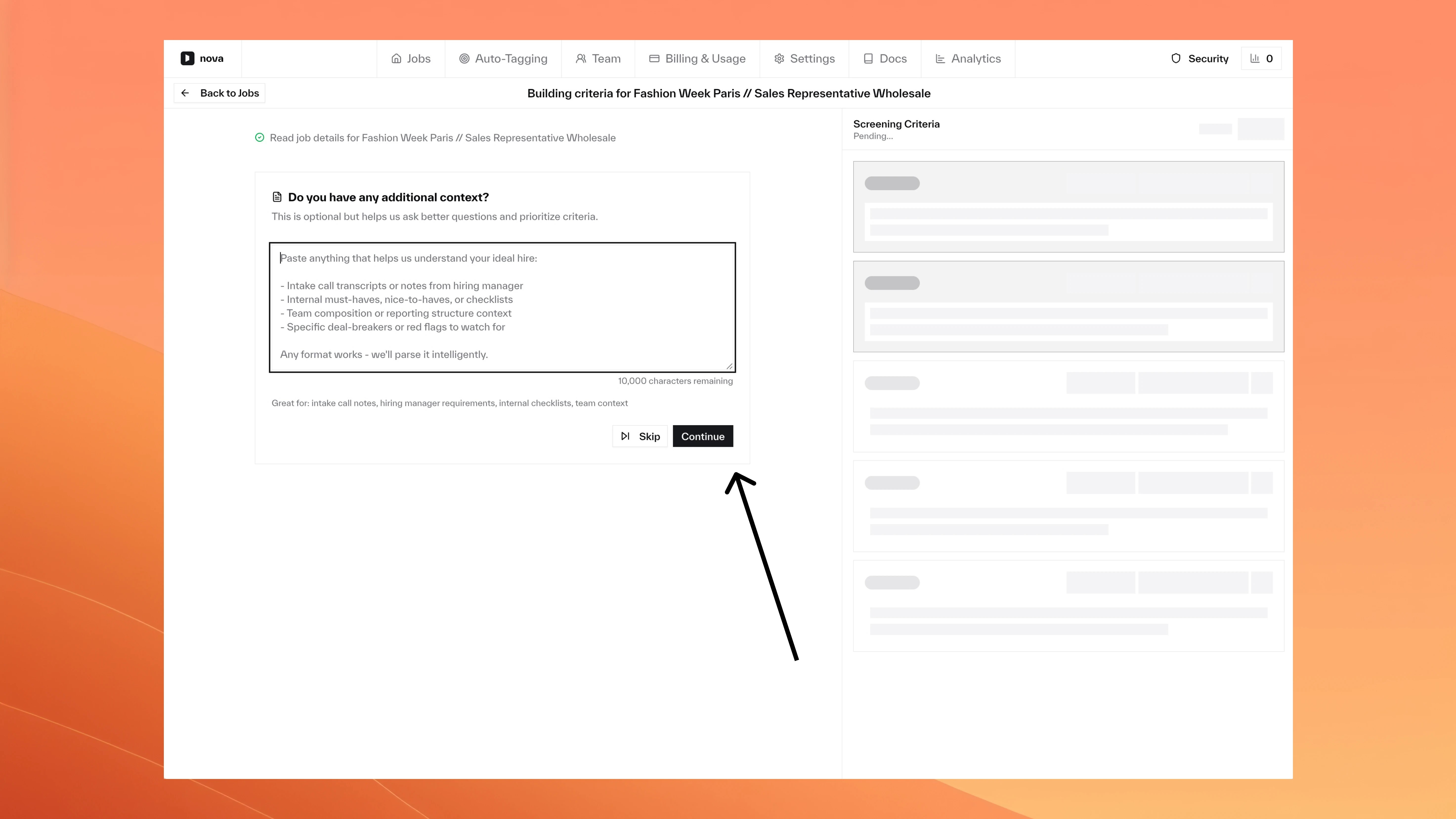
Task: Switch to the Team tab
Action: coord(598,58)
